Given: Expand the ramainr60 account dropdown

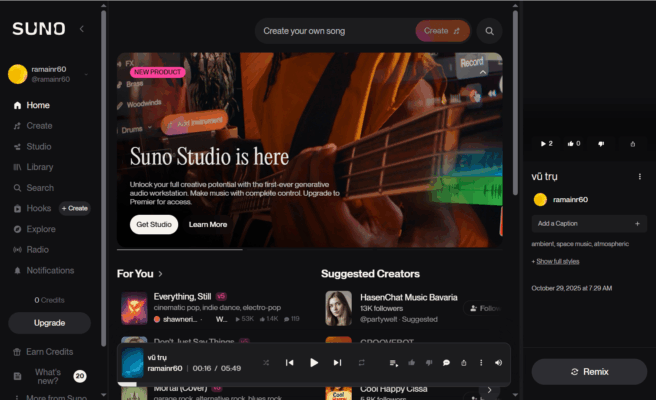Looking at the screenshot, I should 86,74.
